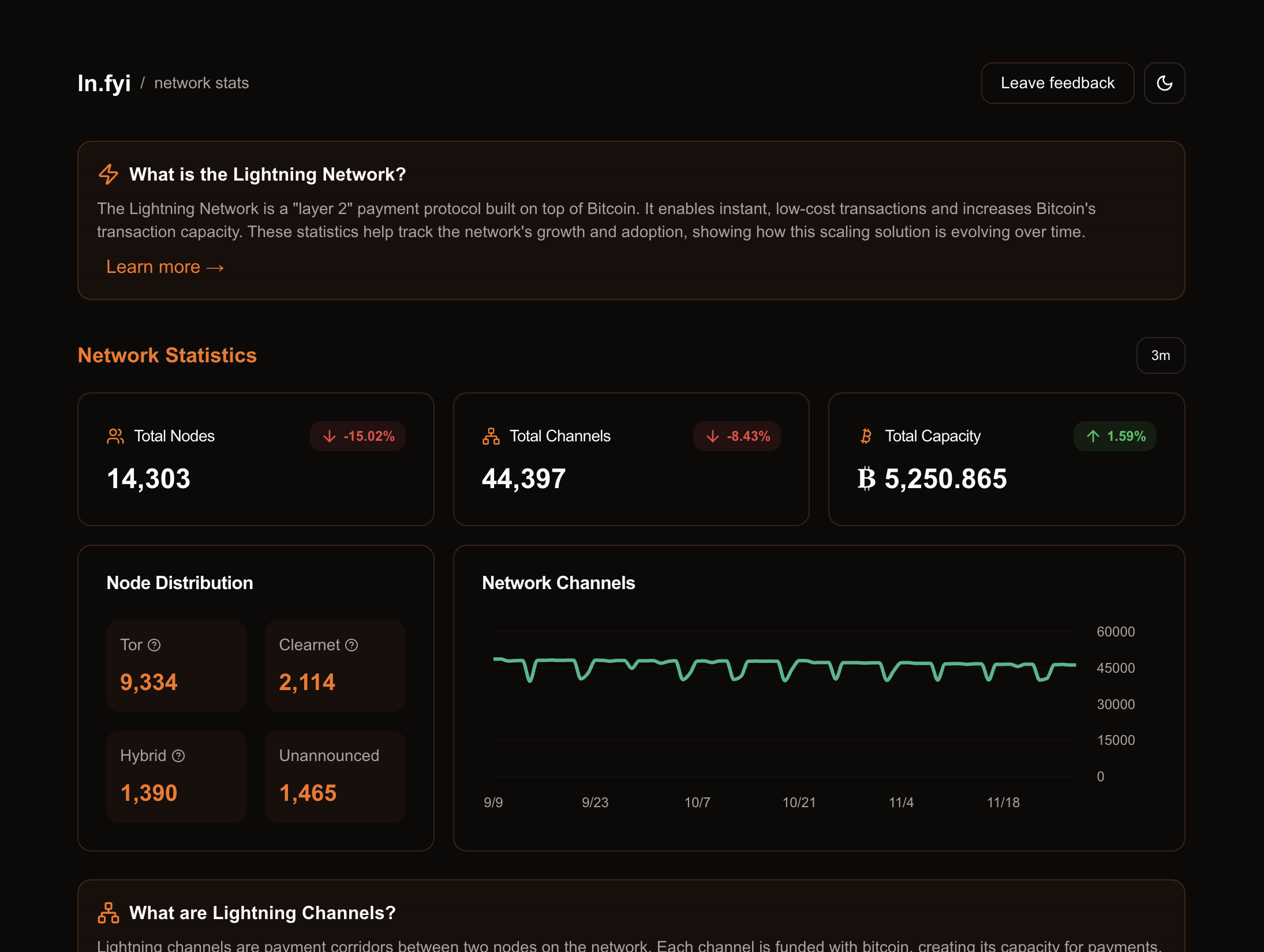Screen dimensions: 1264x952
Task: Toggle dark mode with the moon icon
Action: pos(1164,83)
